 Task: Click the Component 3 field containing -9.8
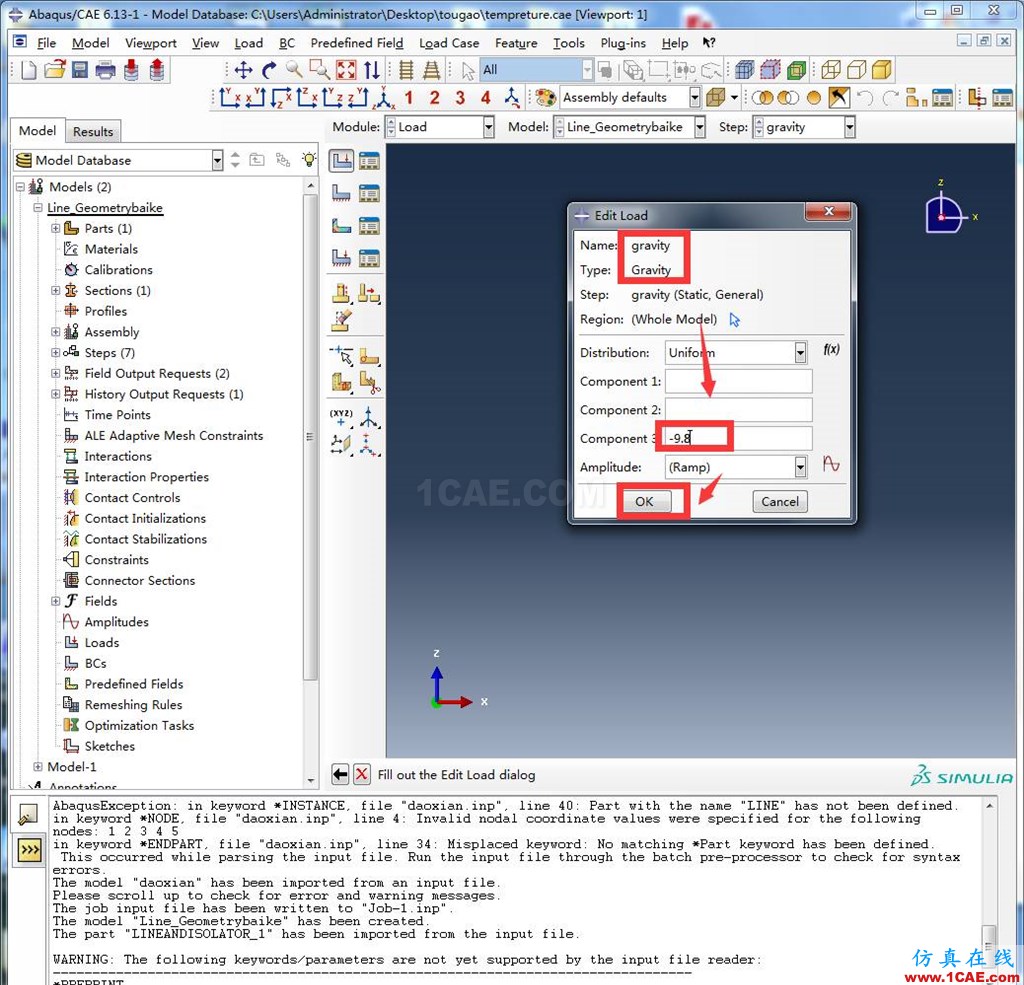click(739, 438)
